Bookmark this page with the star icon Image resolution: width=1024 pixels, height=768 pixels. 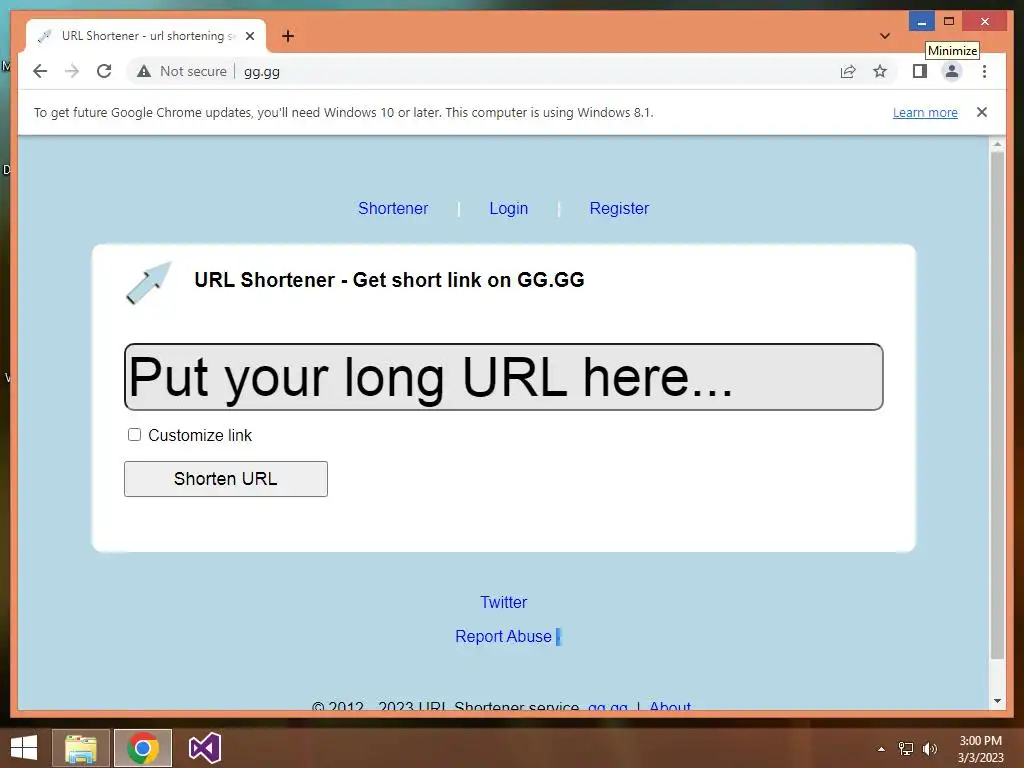point(880,71)
